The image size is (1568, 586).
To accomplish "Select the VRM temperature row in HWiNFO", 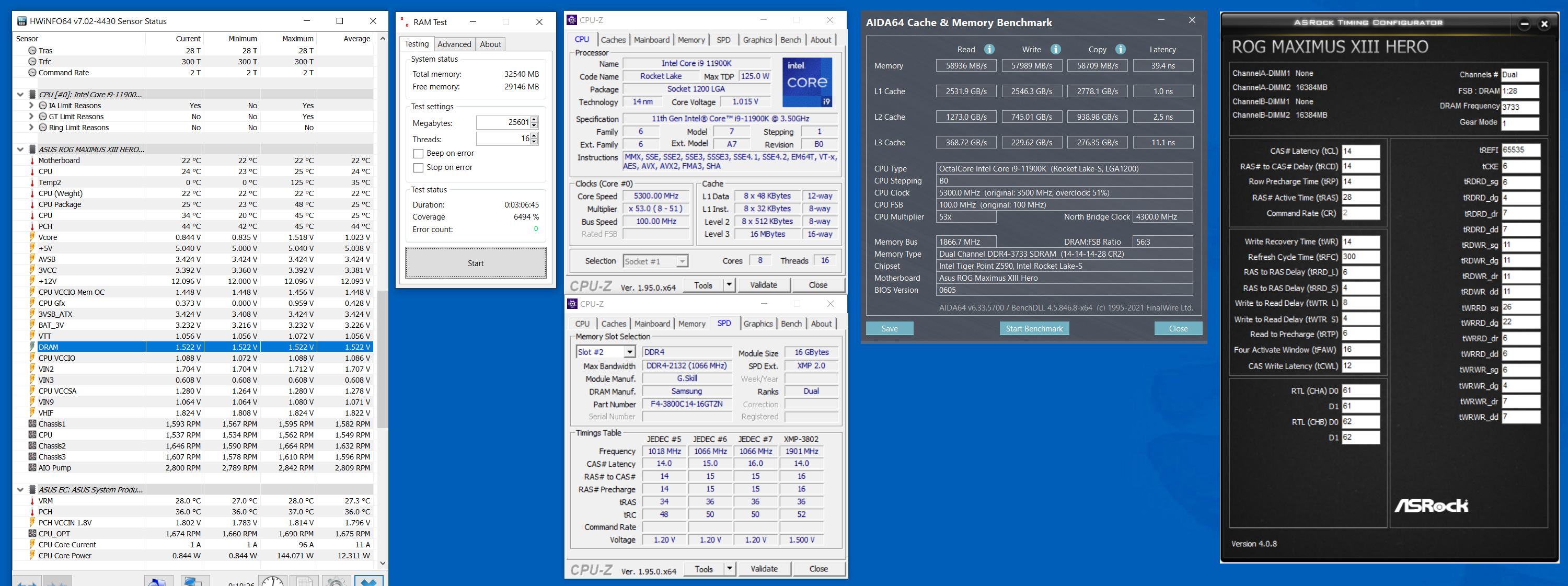I will pyautogui.click(x=193, y=501).
